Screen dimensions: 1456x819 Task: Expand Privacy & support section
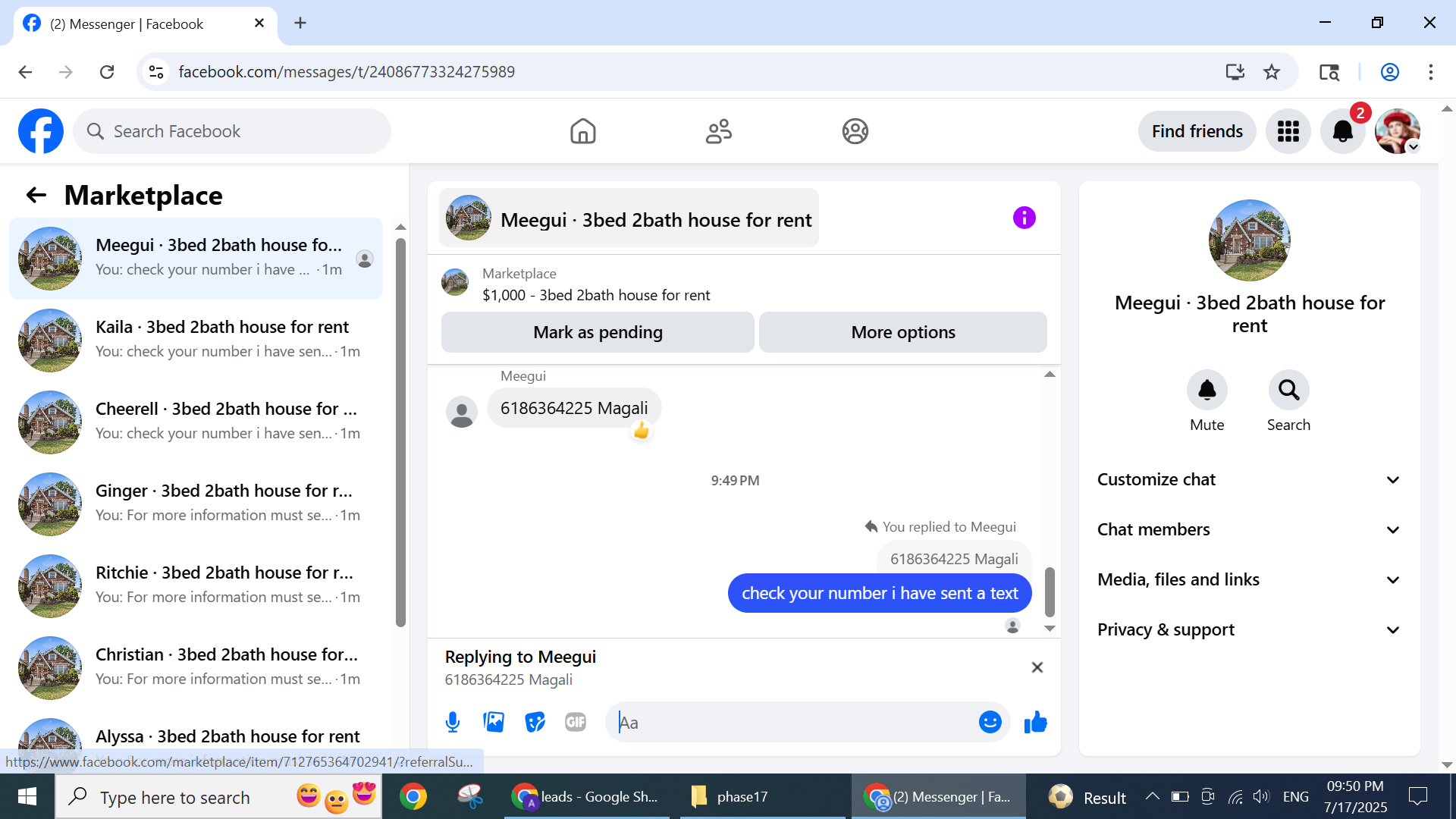1249,630
